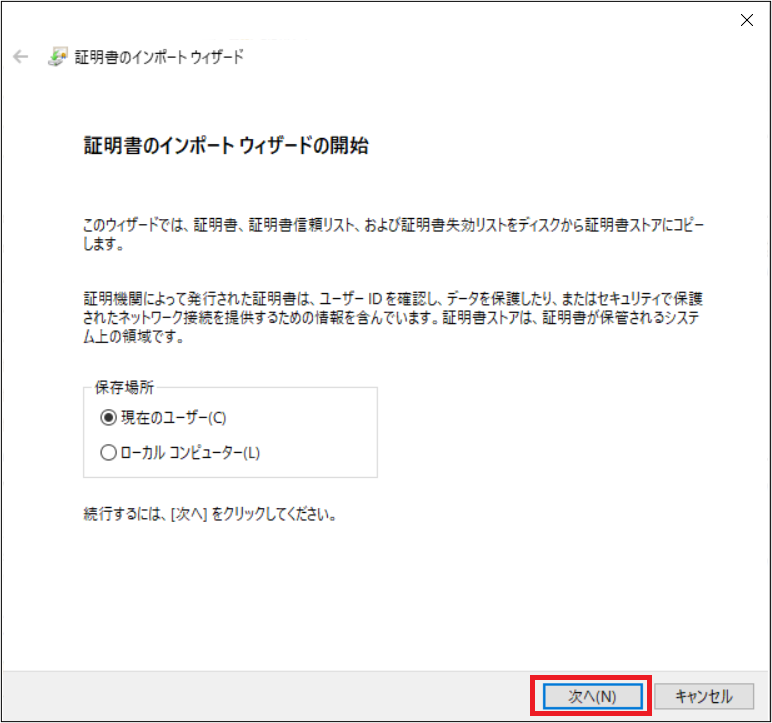Viewport: 772px width, 723px height.
Task: Close the certificate import wizard window
Action: pyautogui.click(x=745, y=19)
